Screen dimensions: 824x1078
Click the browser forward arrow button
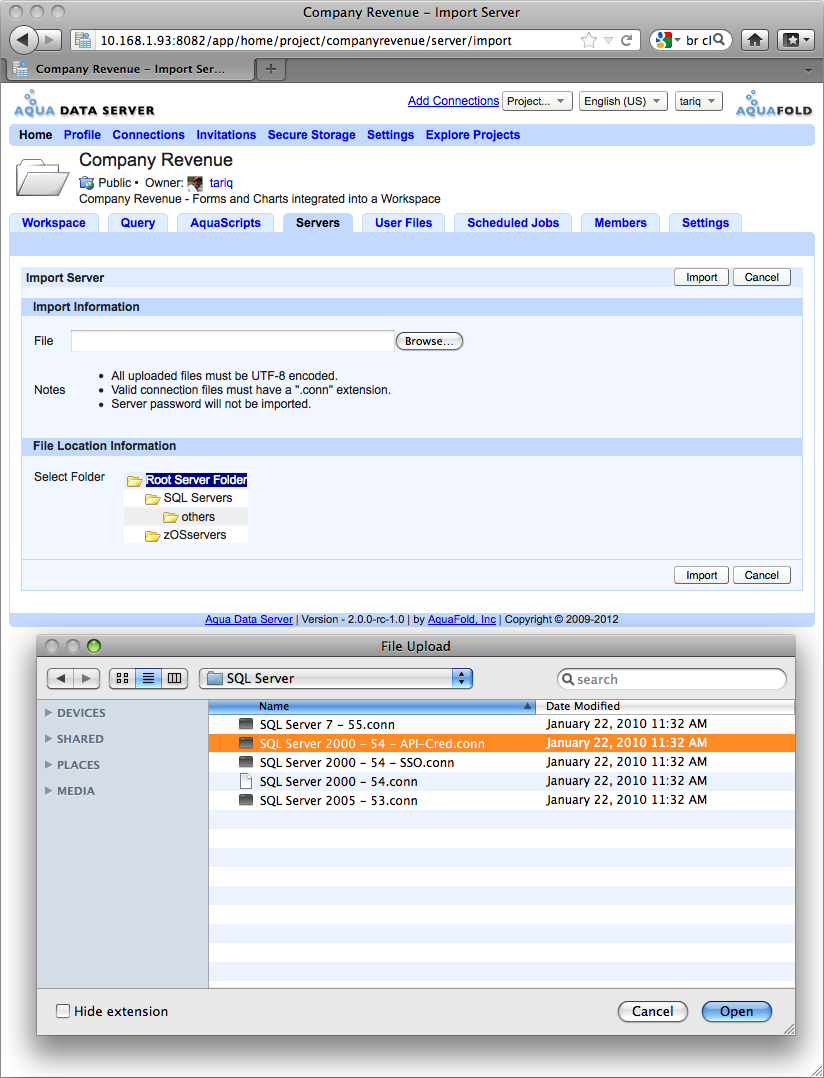point(49,40)
